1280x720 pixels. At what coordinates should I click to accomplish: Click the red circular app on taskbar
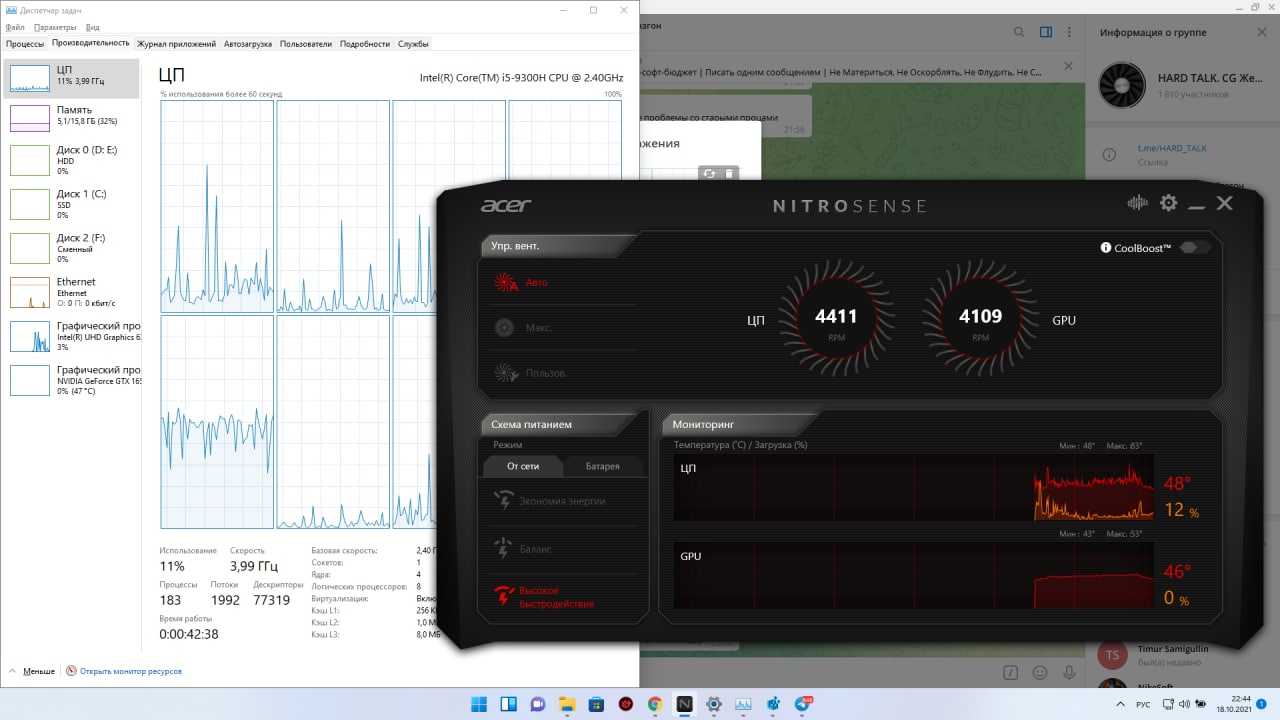[x=626, y=704]
